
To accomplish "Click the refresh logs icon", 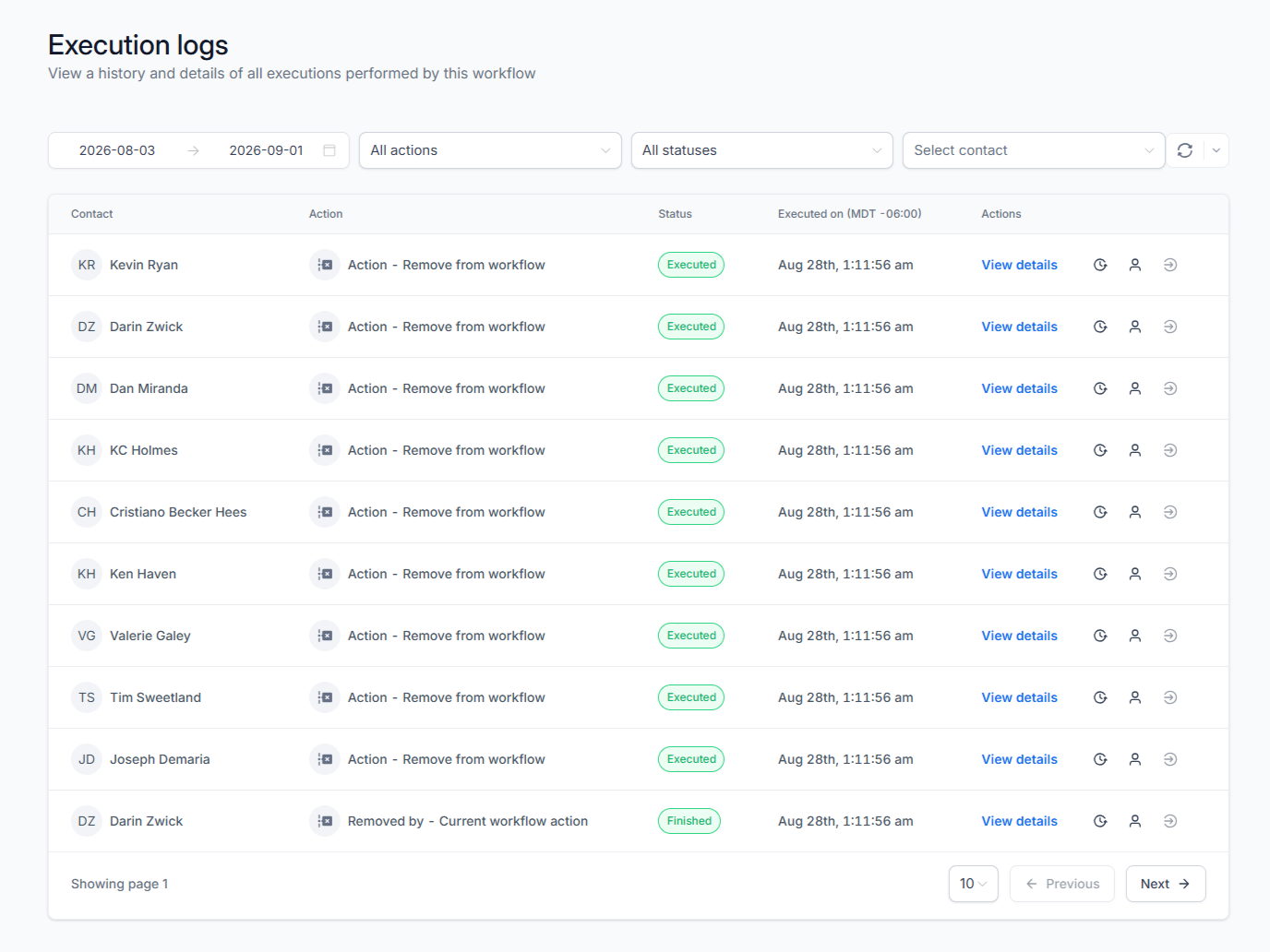I will click(x=1185, y=150).
